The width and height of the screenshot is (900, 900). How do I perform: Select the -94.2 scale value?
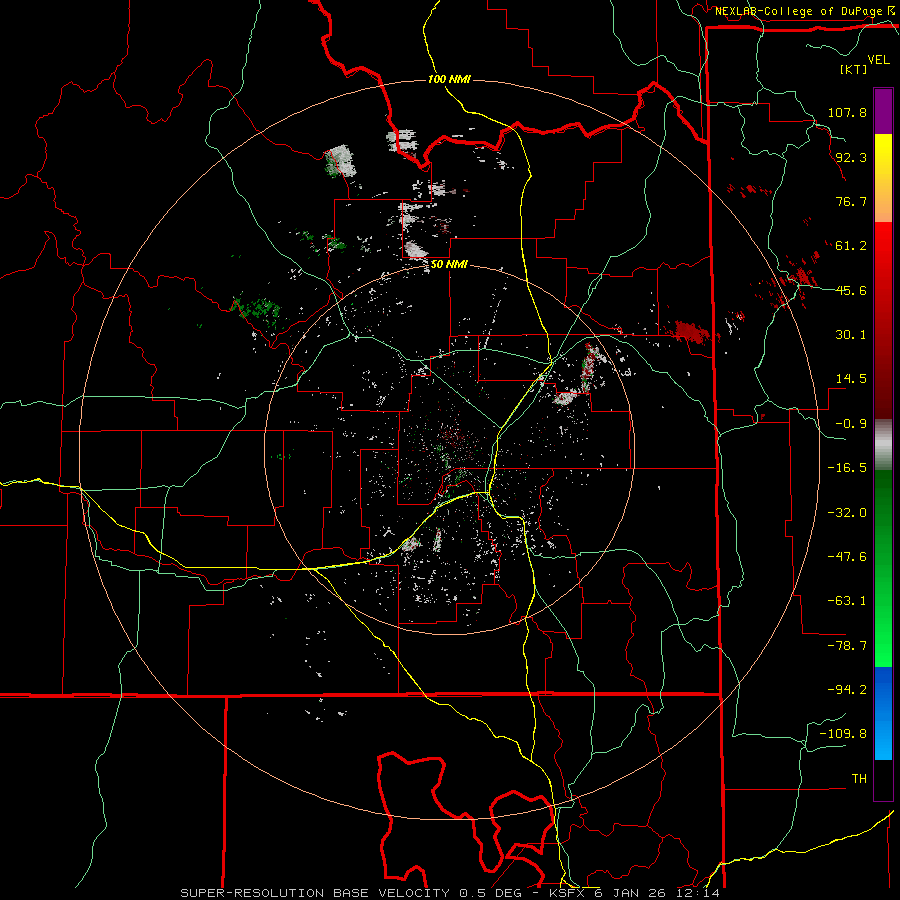847,690
